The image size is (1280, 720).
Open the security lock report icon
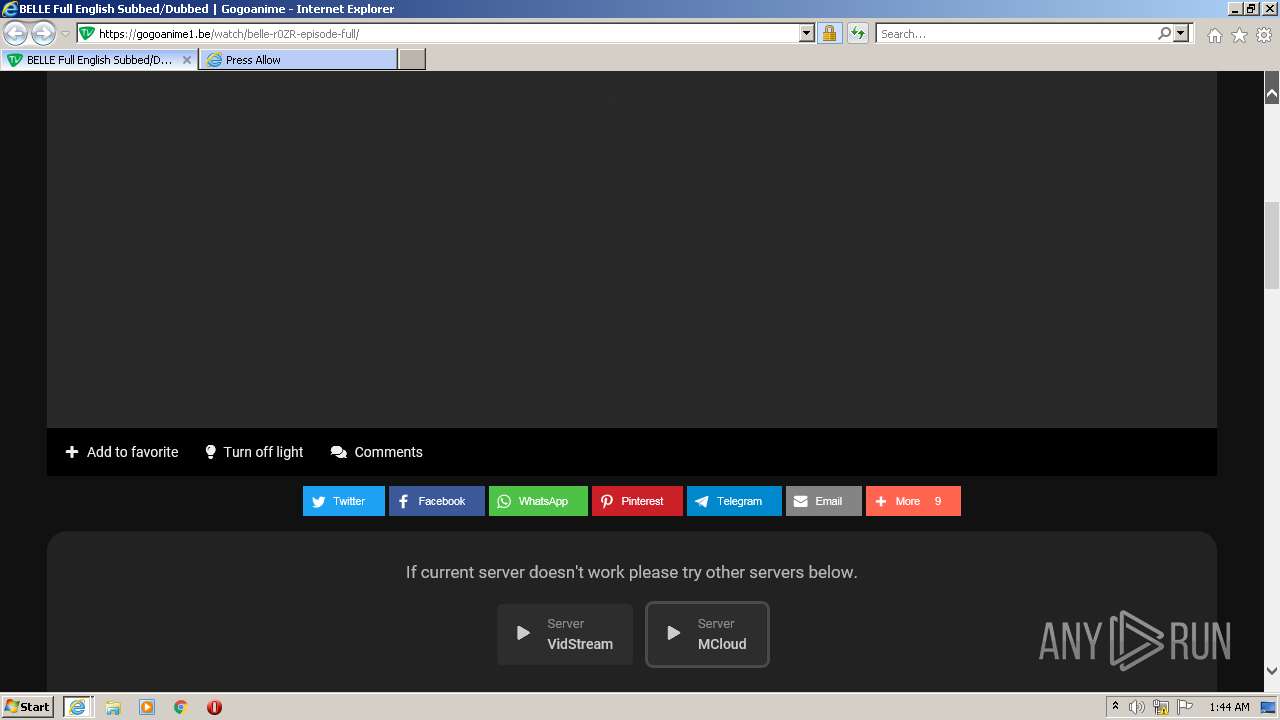tap(829, 33)
